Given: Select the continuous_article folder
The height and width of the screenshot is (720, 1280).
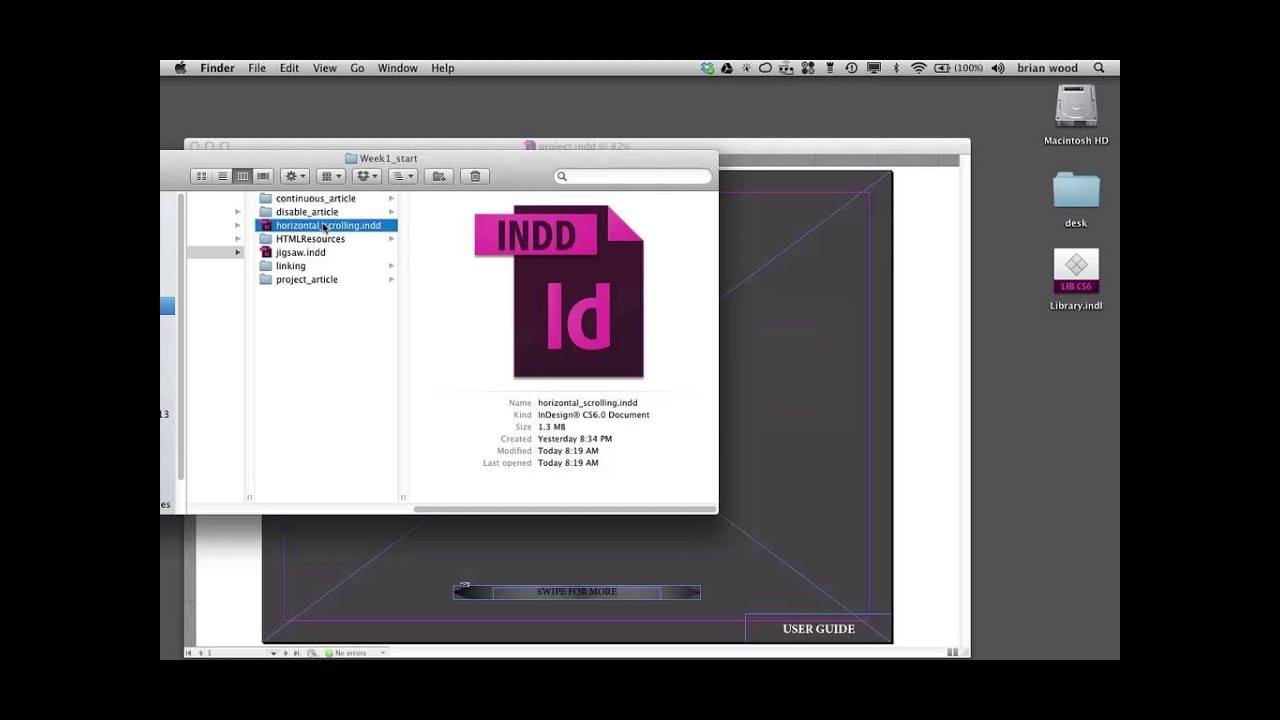Looking at the screenshot, I should coord(326,198).
